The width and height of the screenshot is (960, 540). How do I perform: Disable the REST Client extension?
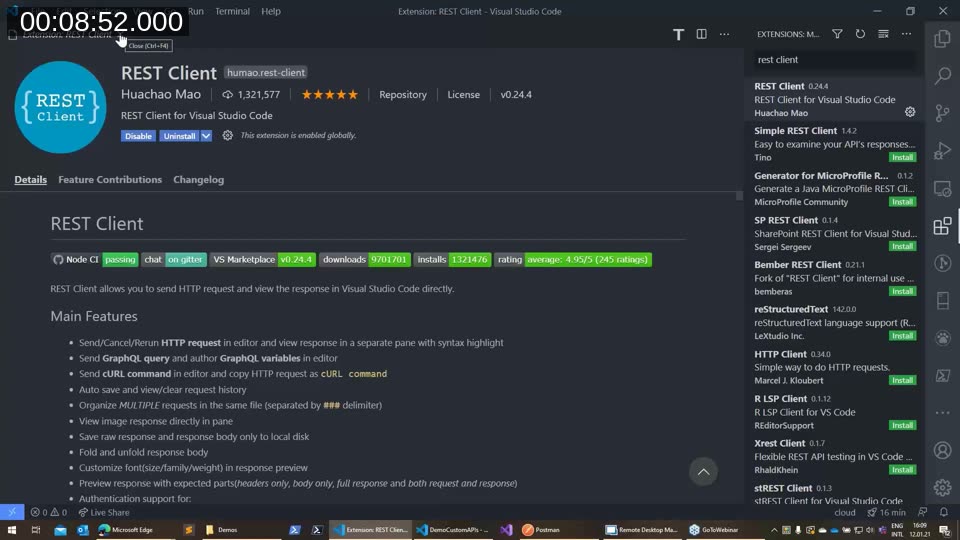click(138, 136)
